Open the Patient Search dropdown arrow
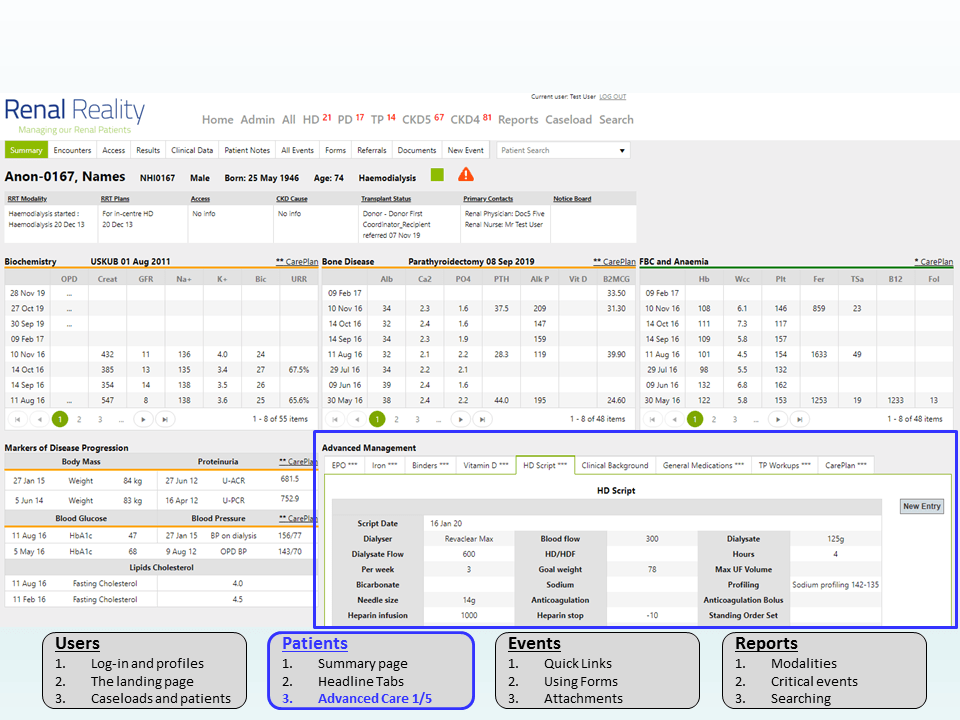The image size is (960, 720). click(622, 151)
